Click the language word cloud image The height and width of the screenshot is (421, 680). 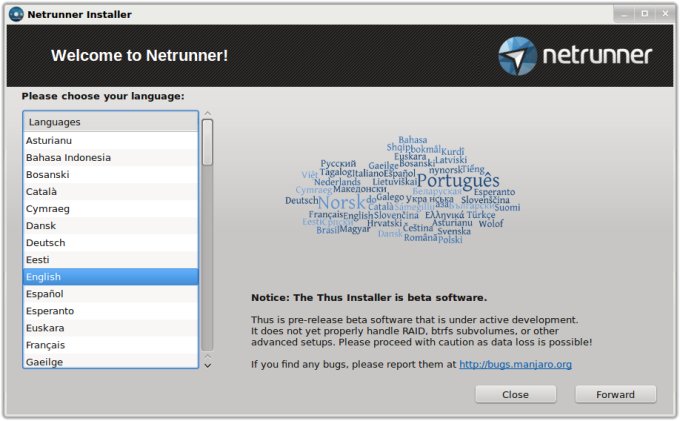(x=402, y=190)
